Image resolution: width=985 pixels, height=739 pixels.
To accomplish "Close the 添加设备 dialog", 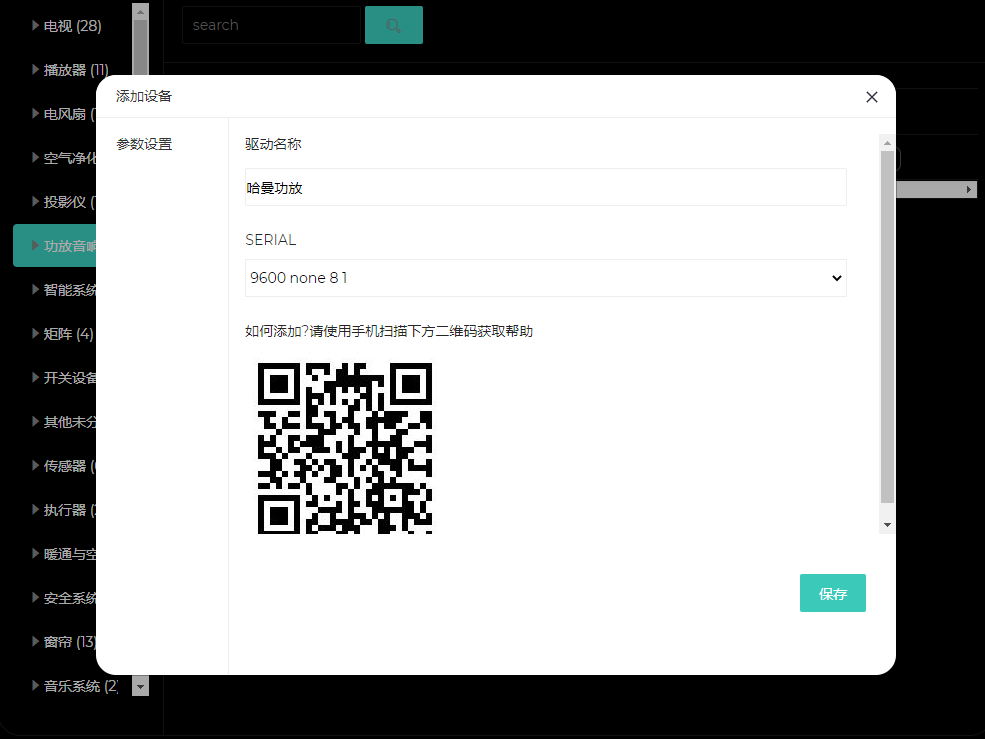I will coord(871,97).
